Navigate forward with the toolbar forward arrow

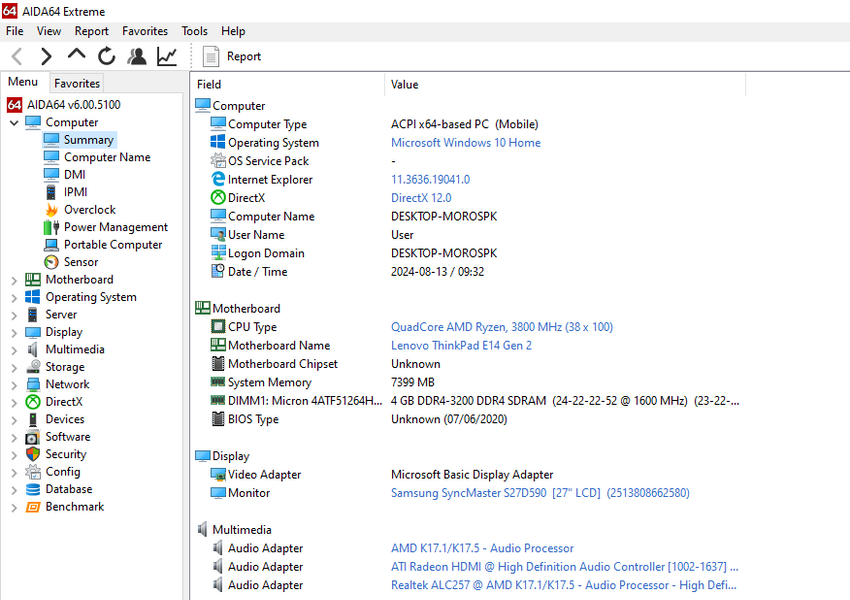click(47, 56)
